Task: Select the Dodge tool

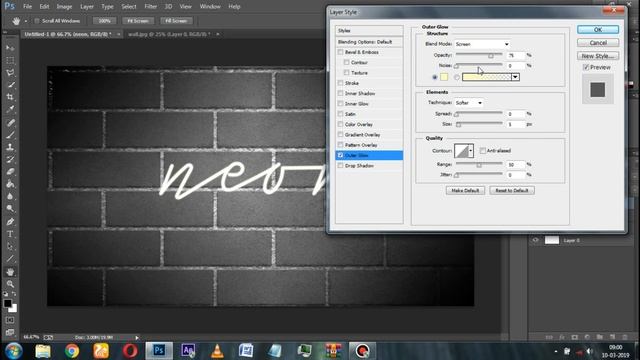Action: 10,209
